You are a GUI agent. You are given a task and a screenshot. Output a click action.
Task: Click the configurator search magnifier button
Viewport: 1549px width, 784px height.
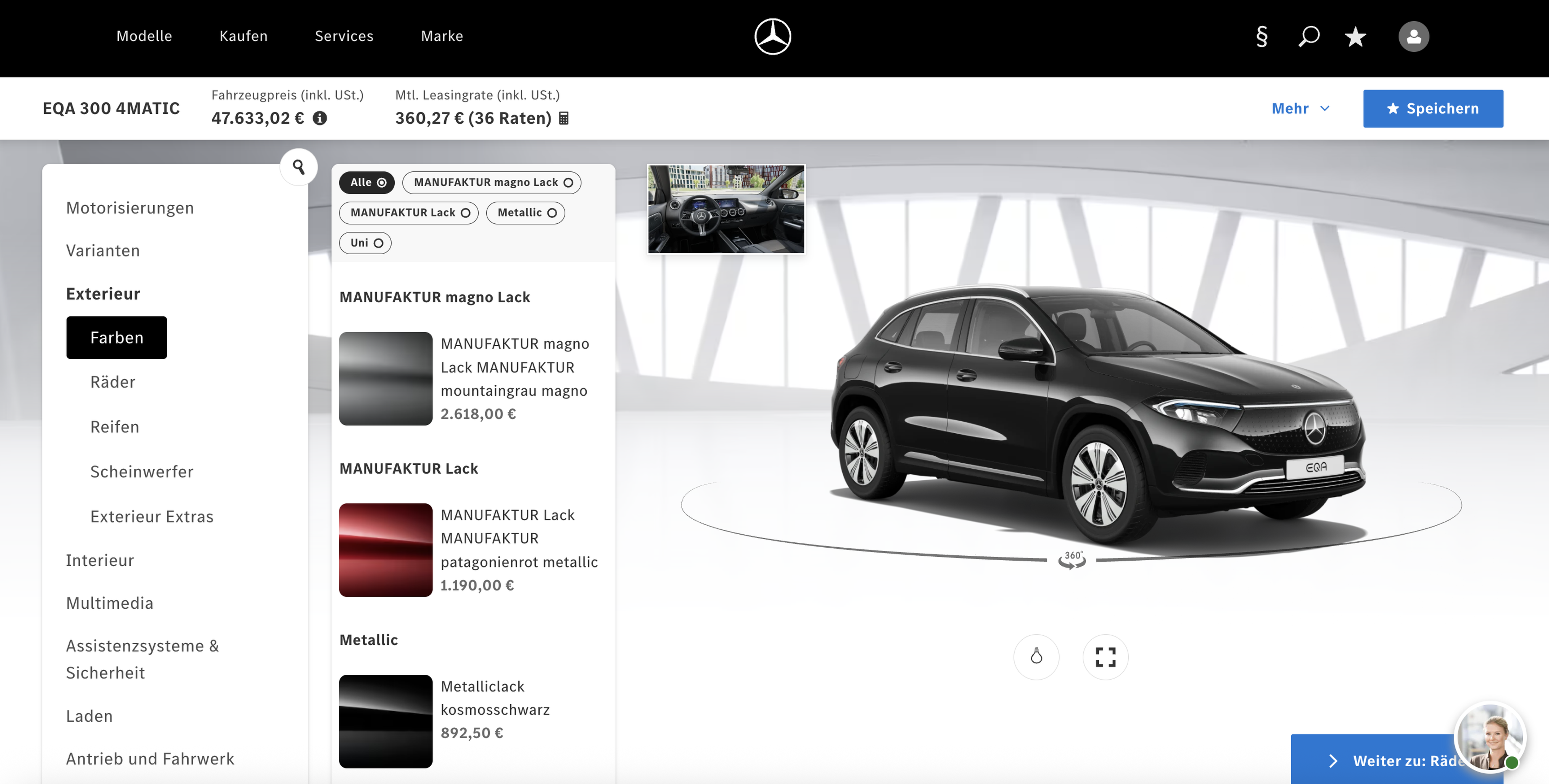point(298,167)
